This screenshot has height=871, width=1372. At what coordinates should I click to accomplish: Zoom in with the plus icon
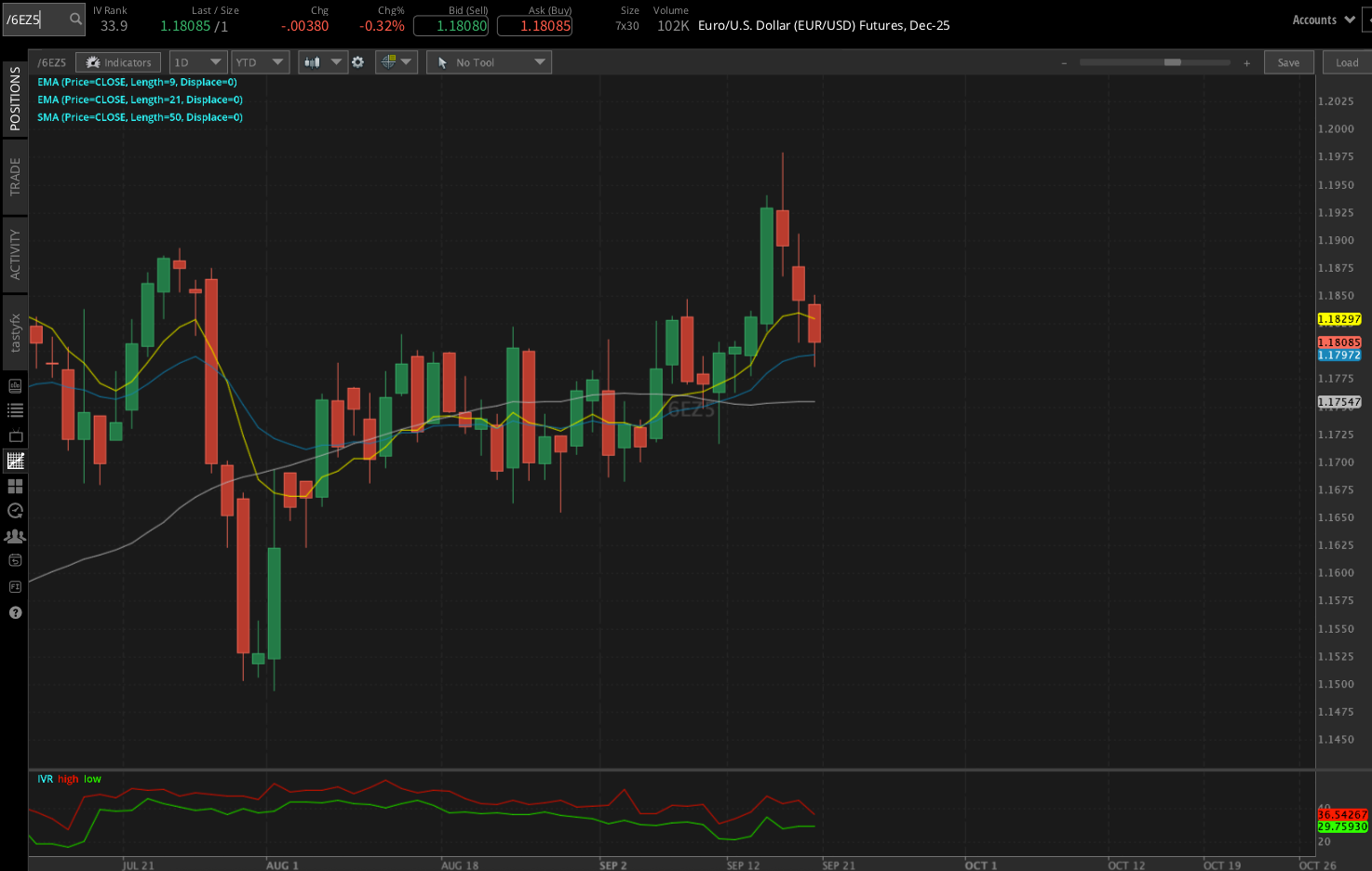(x=1246, y=63)
